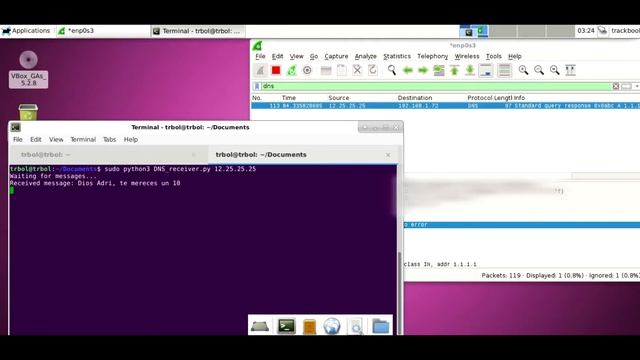Sort packets by Time column
The image size is (640, 360).
coord(289,98)
